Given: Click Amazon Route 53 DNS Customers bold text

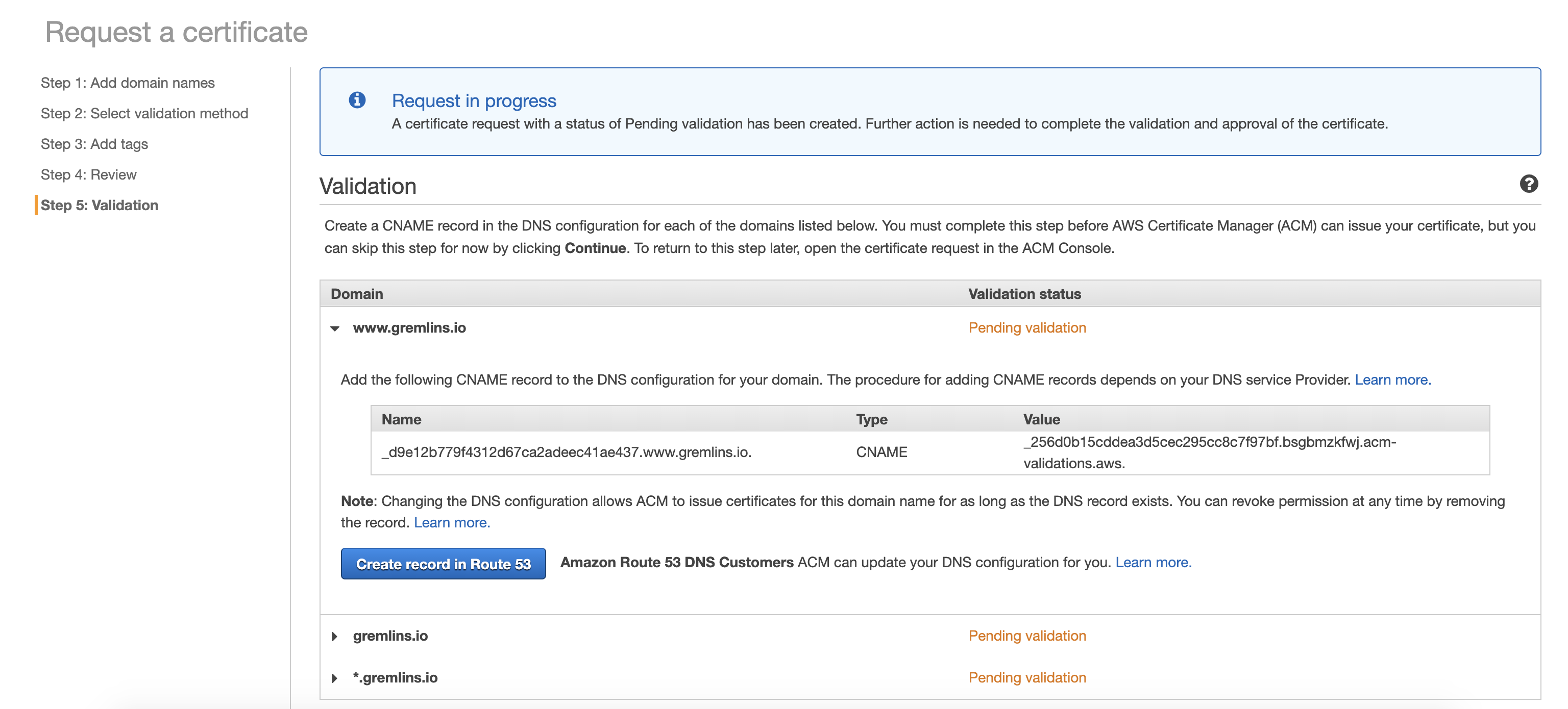Looking at the screenshot, I should click(677, 563).
